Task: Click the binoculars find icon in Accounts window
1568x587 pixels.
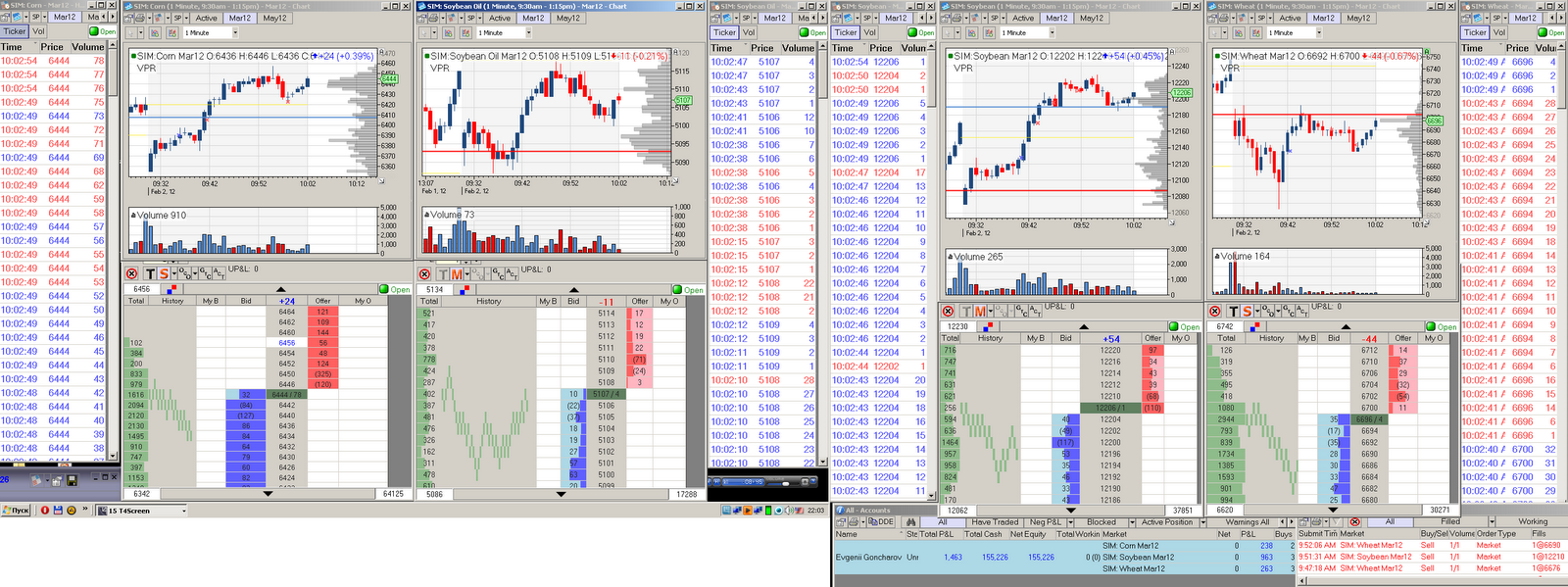Action: [x=911, y=522]
